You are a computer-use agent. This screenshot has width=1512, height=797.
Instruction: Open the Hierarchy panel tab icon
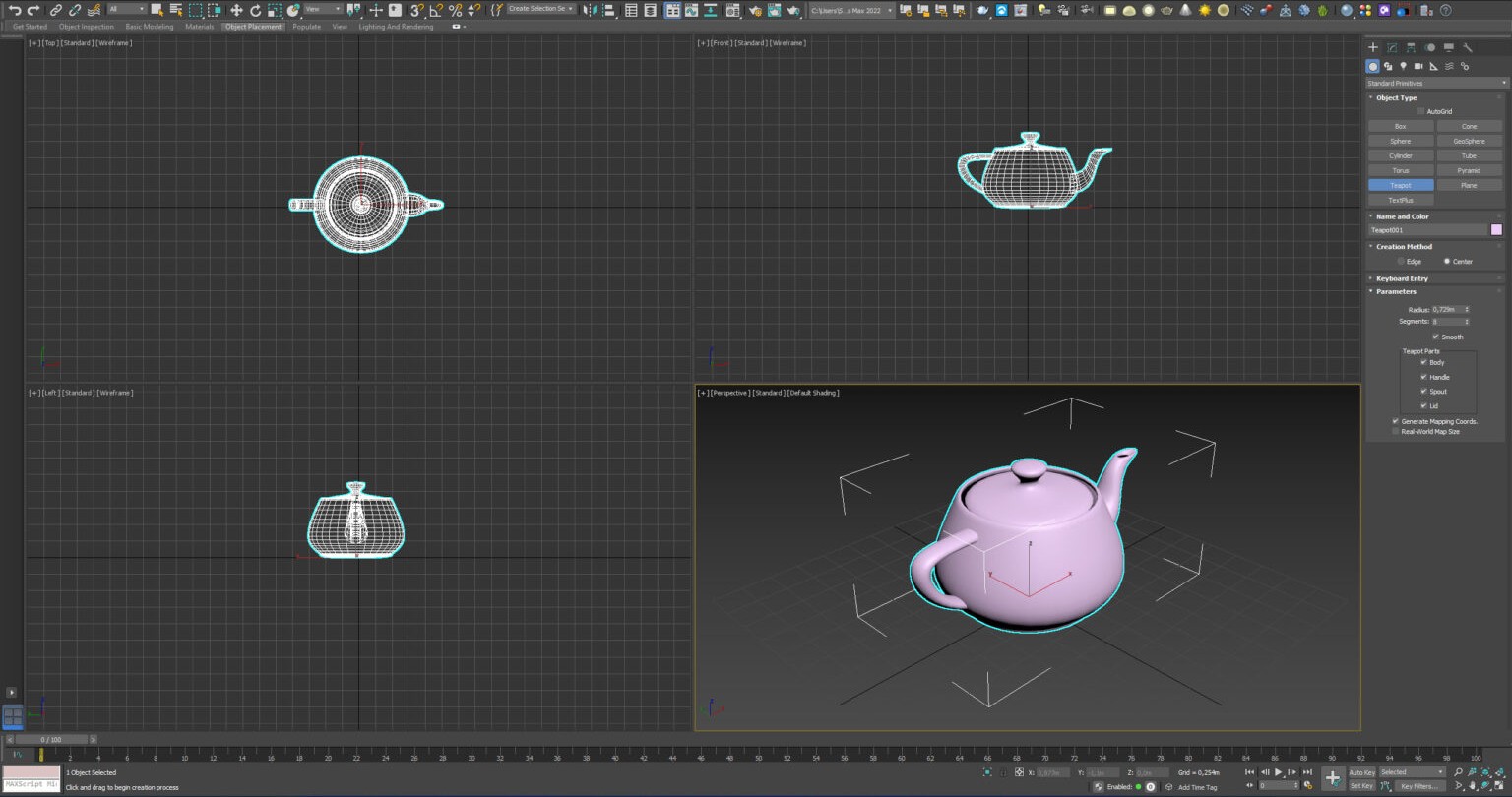tap(1411, 47)
